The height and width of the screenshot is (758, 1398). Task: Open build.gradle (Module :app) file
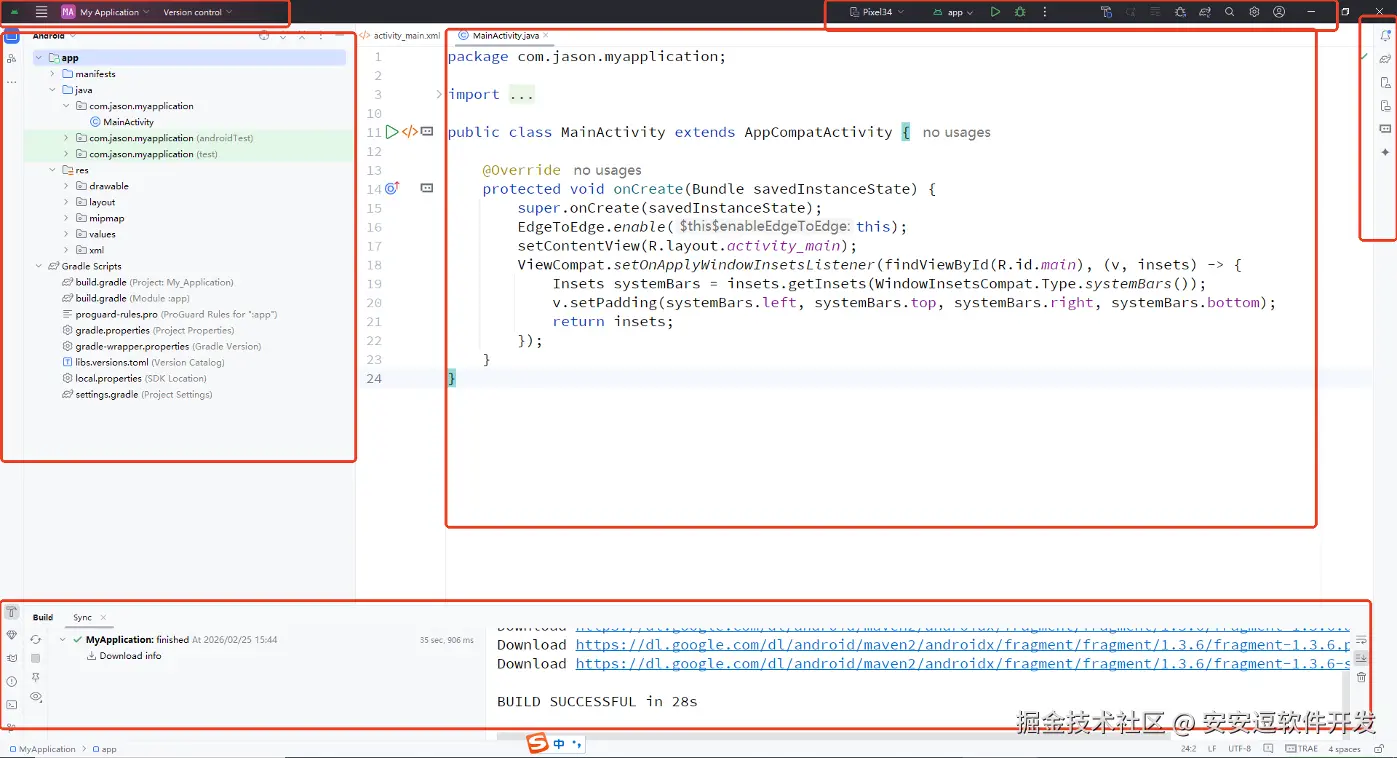coord(125,298)
